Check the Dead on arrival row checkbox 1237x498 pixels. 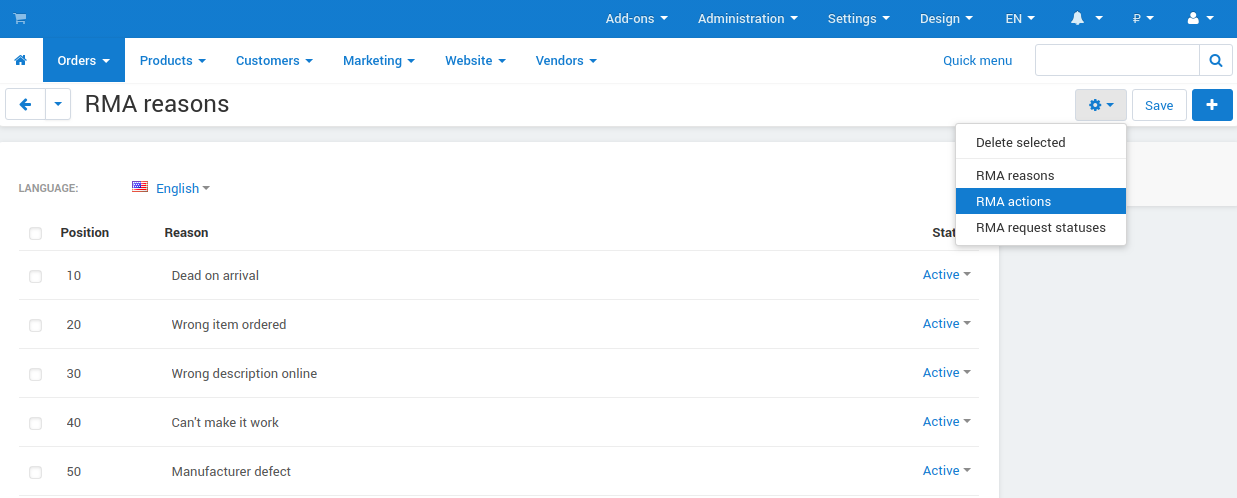tap(36, 276)
